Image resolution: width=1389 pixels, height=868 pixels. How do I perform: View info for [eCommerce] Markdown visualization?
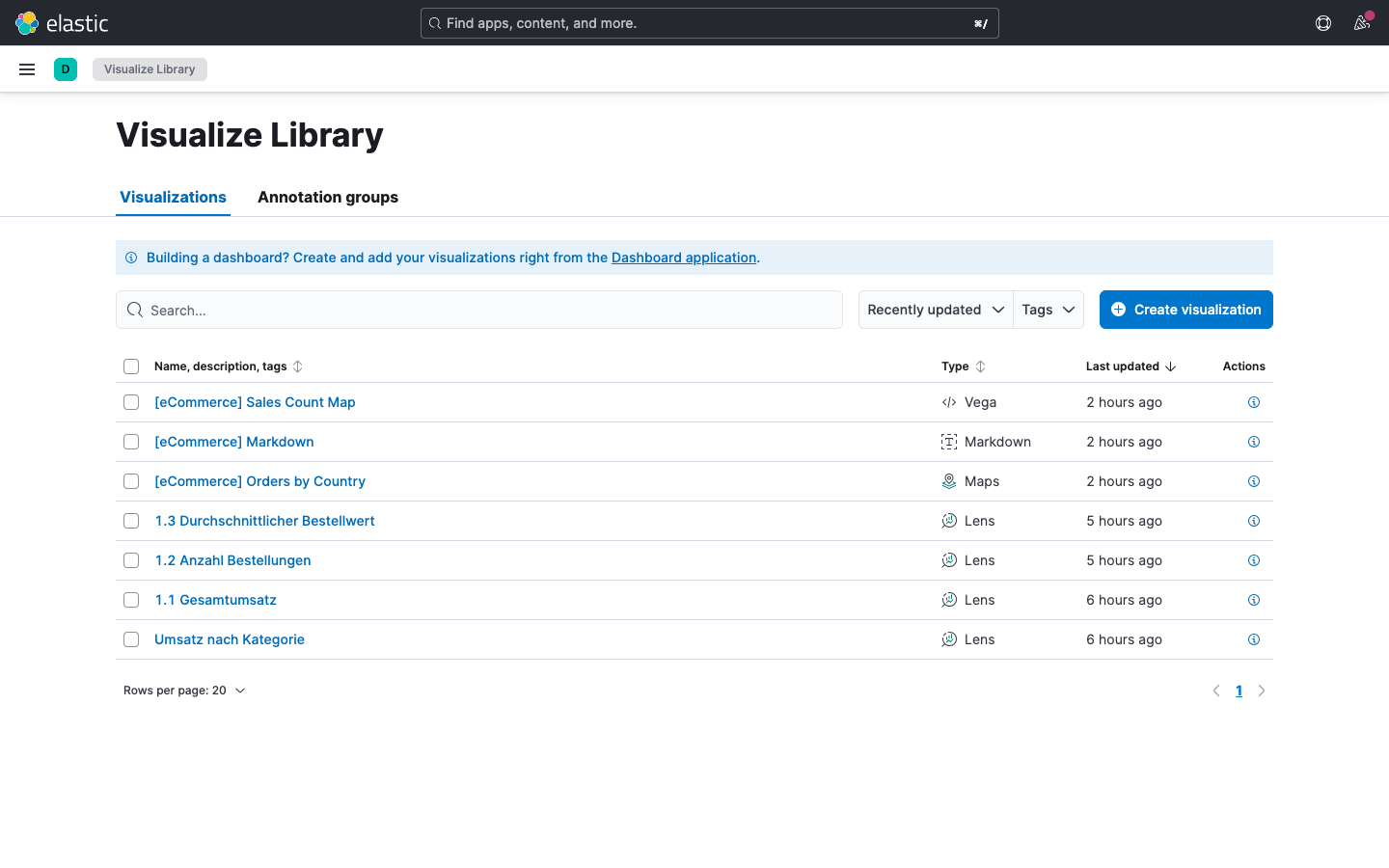coord(1254,442)
